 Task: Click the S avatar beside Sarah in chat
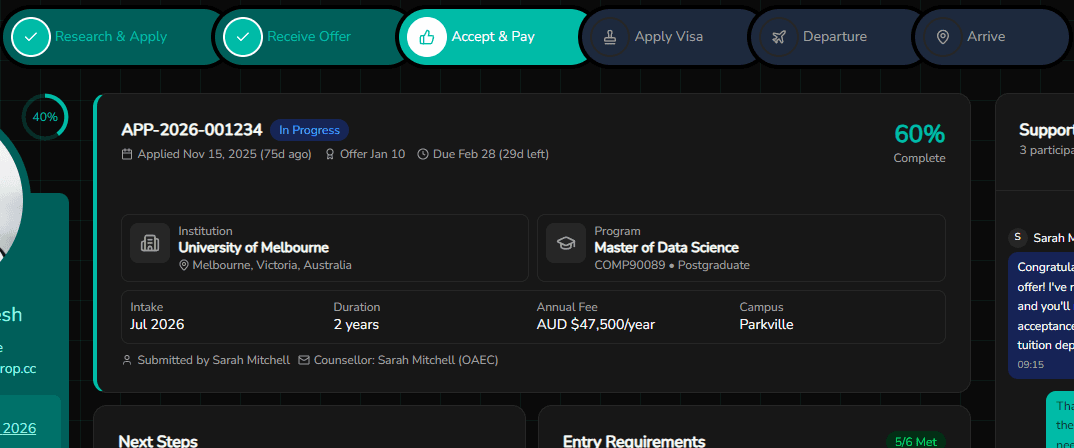[1017, 237]
